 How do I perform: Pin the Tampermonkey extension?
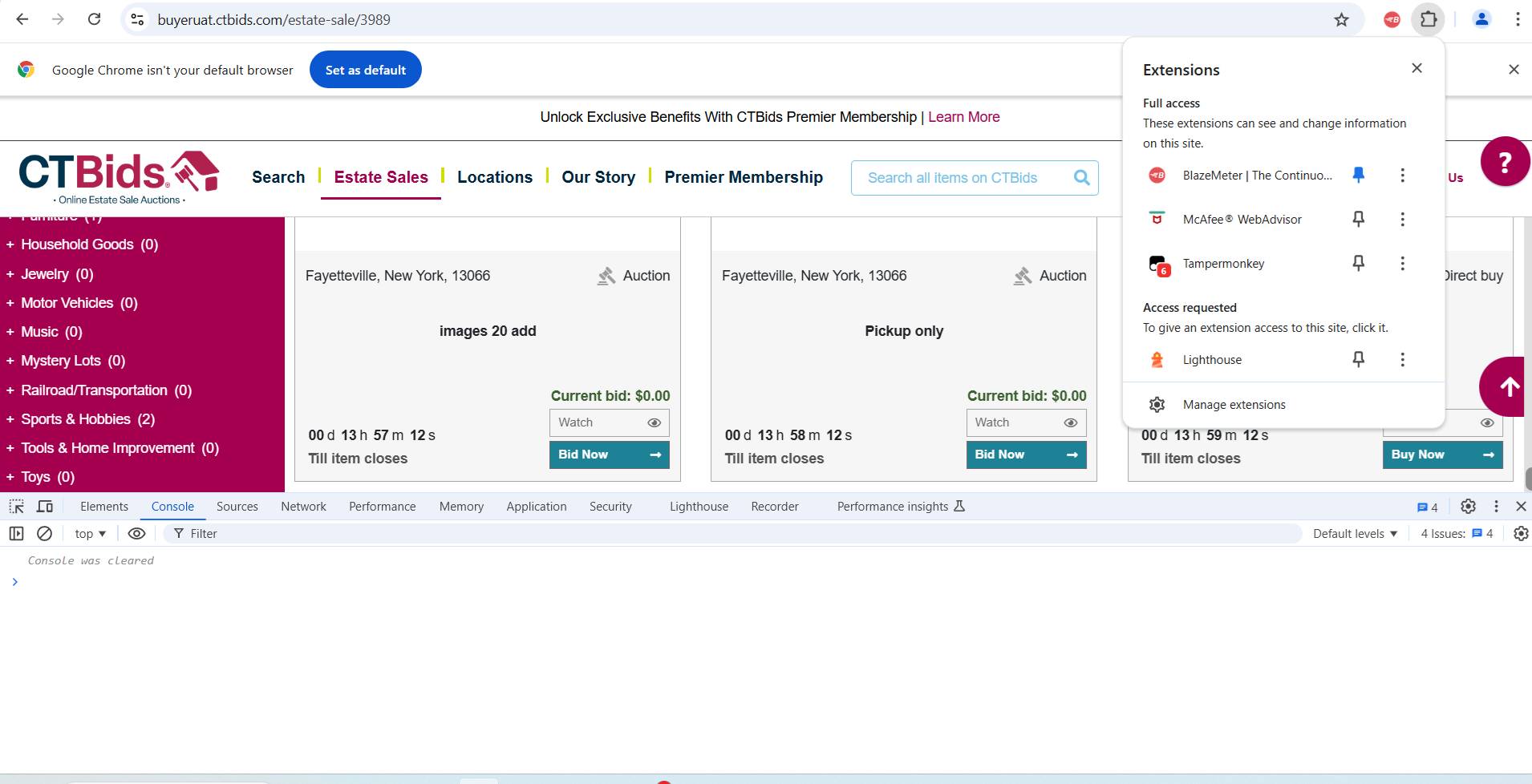coord(1358,263)
